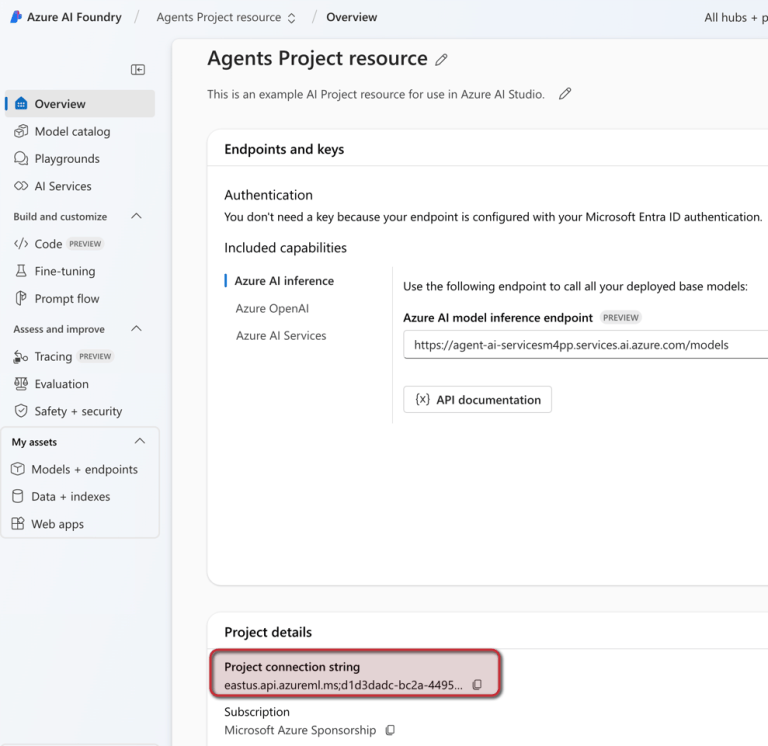The width and height of the screenshot is (768, 746).
Task: Click the Endpoints and keys heading
Action: (284, 149)
